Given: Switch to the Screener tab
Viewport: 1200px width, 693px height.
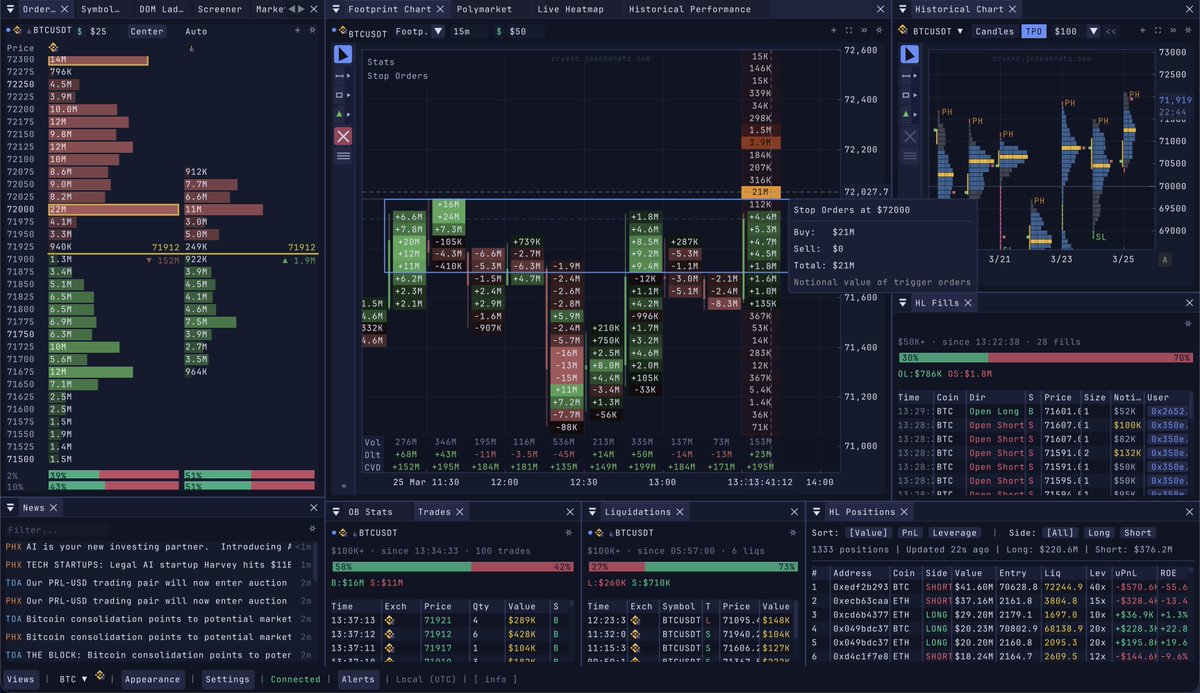Looking at the screenshot, I should coord(219,9).
